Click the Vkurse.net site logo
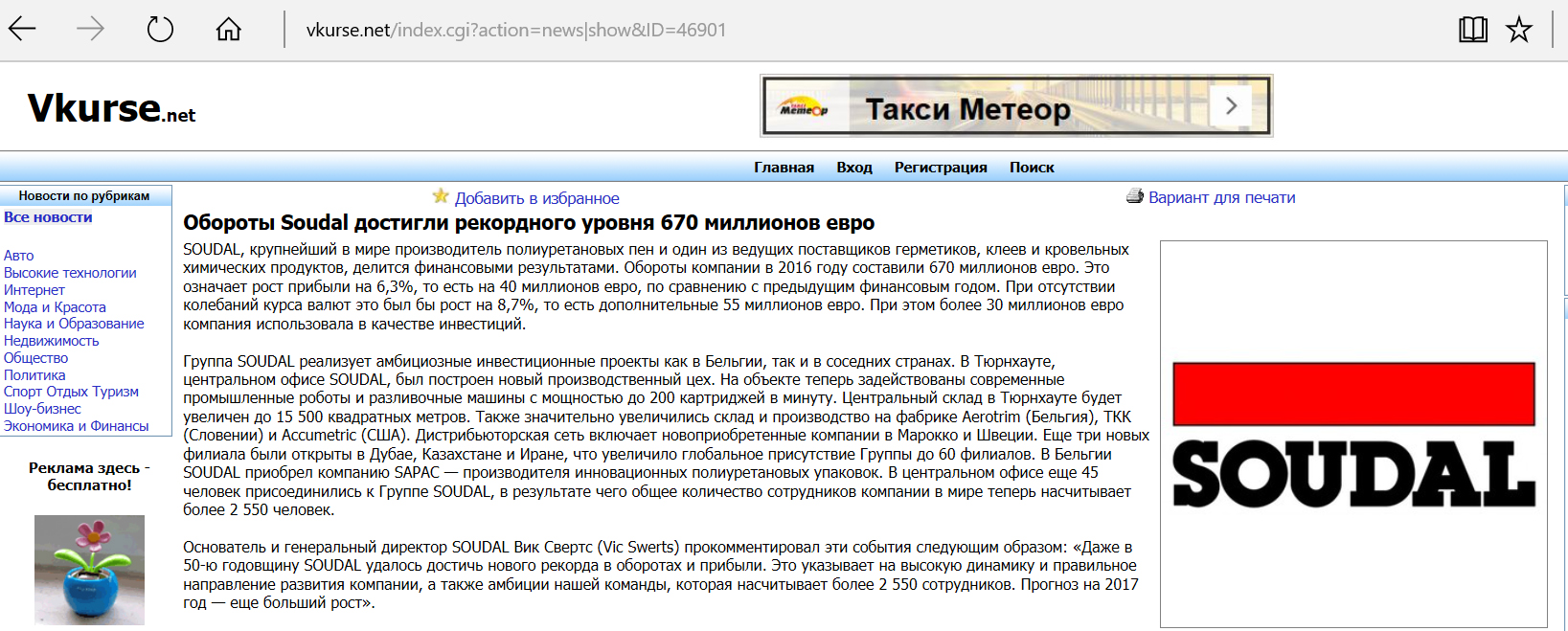Screen dimensions: 1568x631 pyautogui.click(x=111, y=108)
